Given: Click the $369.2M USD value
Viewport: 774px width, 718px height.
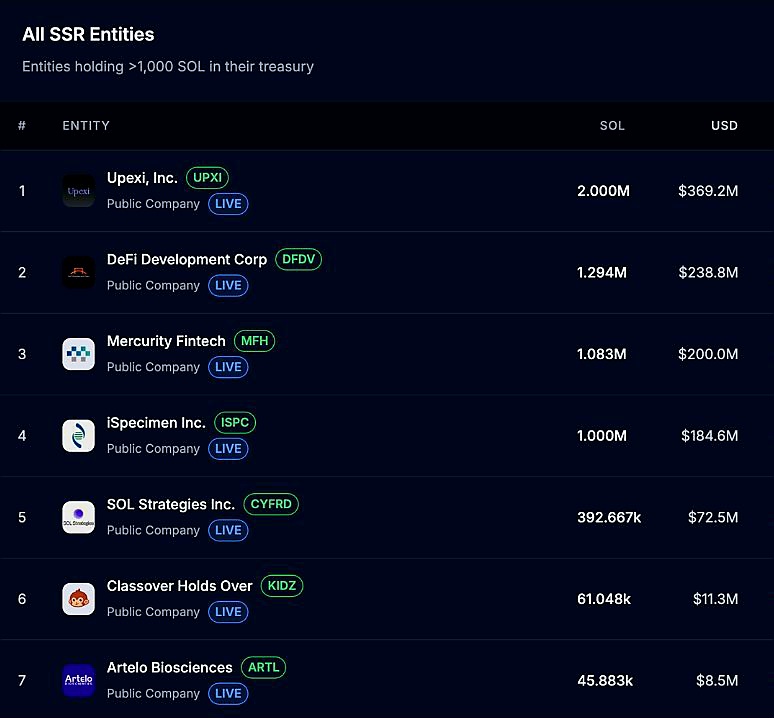Looking at the screenshot, I should (x=708, y=191).
